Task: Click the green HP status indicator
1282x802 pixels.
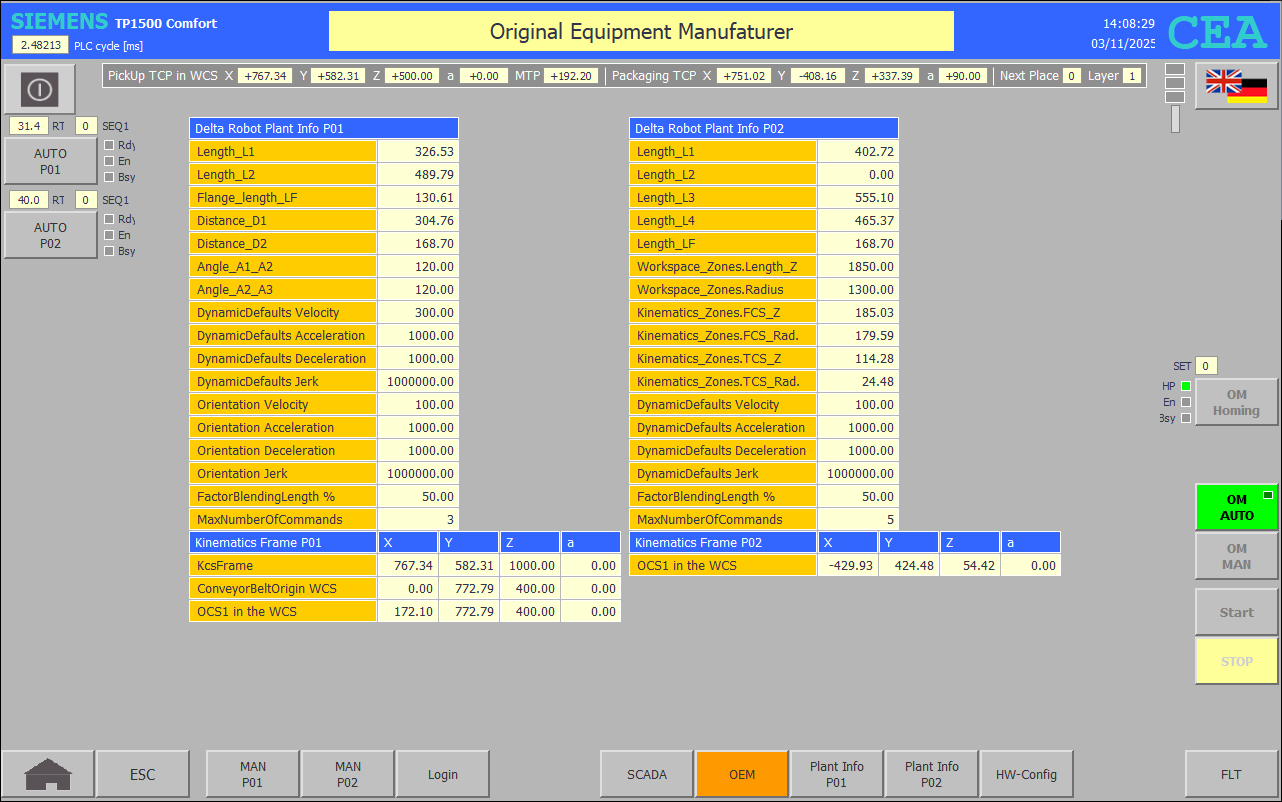Action: pos(1186,386)
